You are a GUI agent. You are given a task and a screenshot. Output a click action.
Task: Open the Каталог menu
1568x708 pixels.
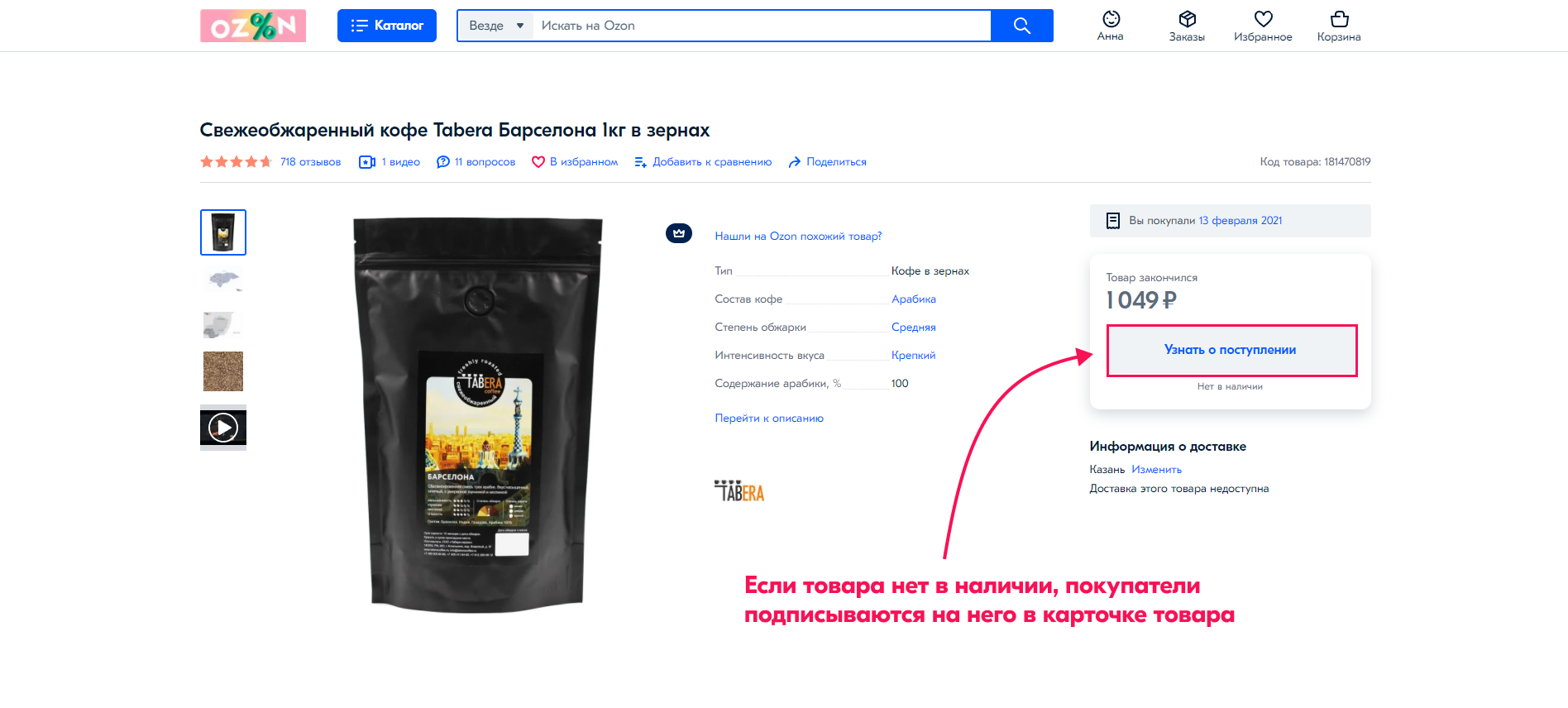[x=386, y=26]
